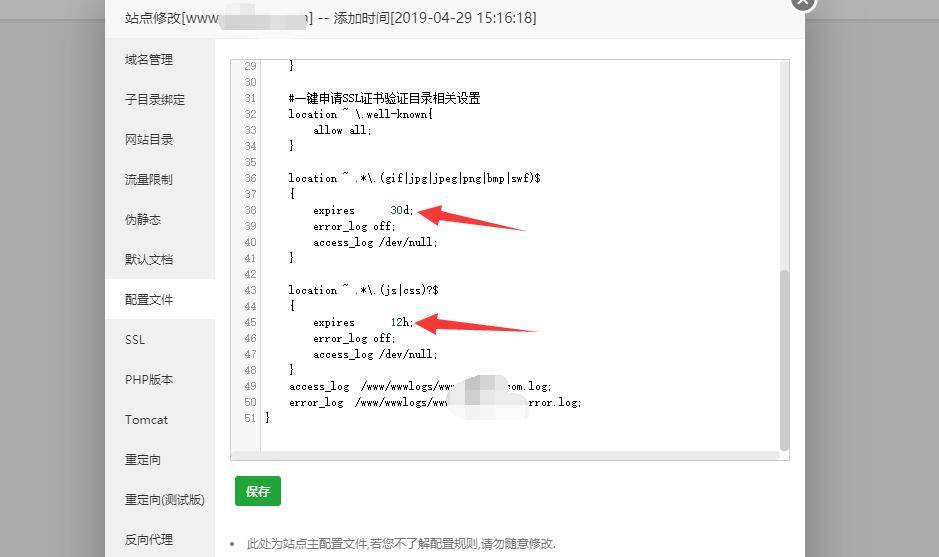Click the access_log /www/wwwlogs line 49
Viewport: 939px width, 557px height.
420,386
